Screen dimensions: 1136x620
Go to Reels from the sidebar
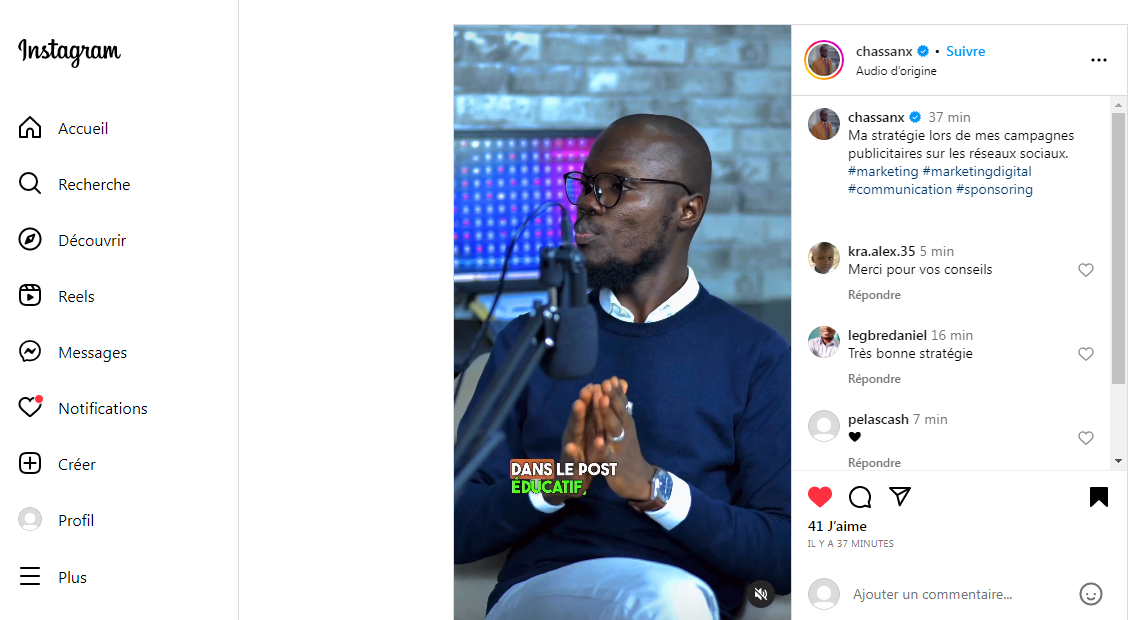coord(30,296)
